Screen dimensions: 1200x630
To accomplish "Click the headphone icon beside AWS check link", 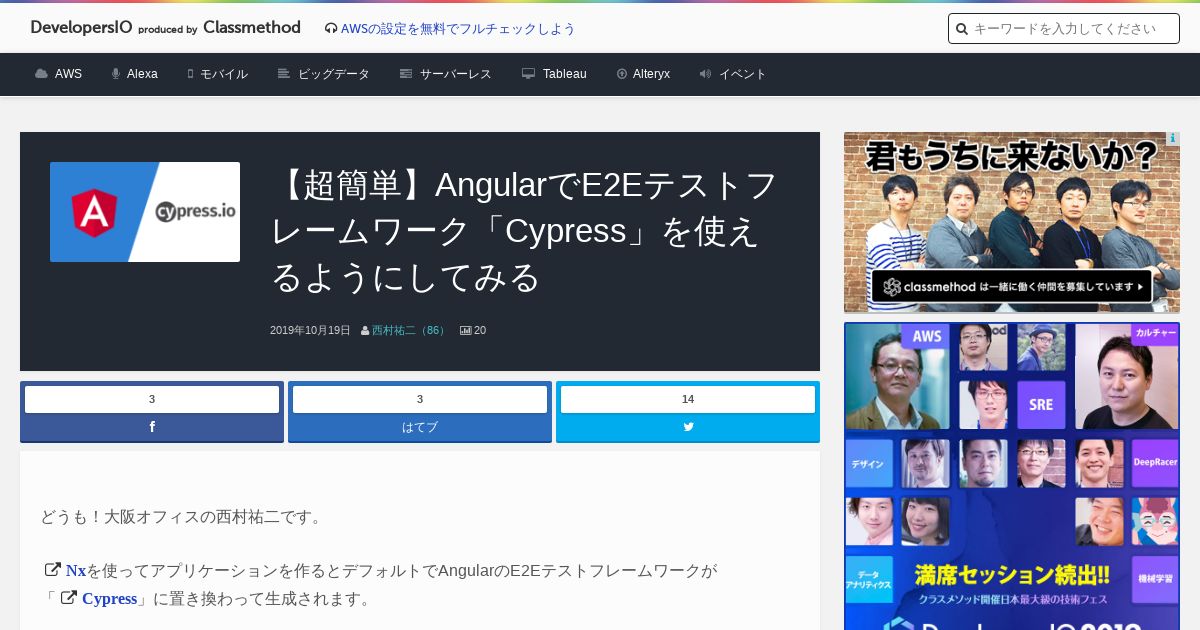I will point(331,29).
